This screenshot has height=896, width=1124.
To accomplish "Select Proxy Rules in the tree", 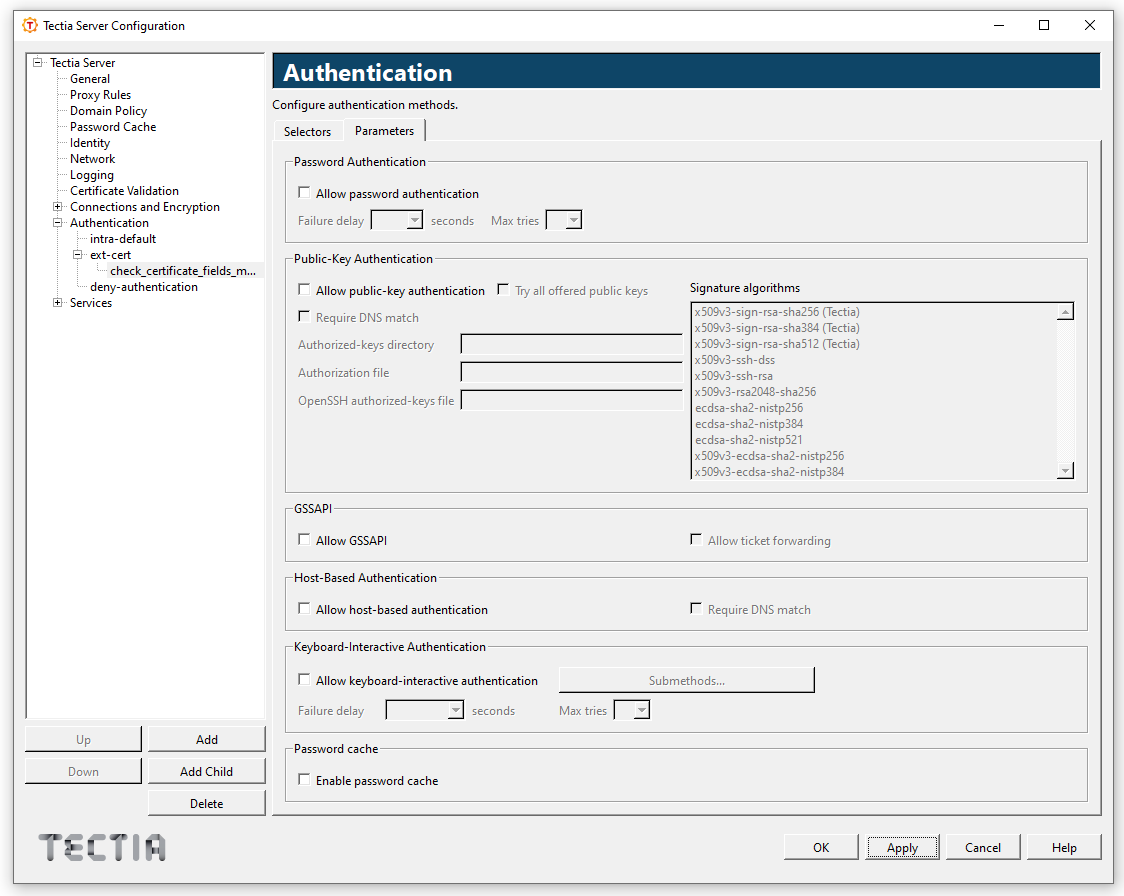I will click(100, 95).
